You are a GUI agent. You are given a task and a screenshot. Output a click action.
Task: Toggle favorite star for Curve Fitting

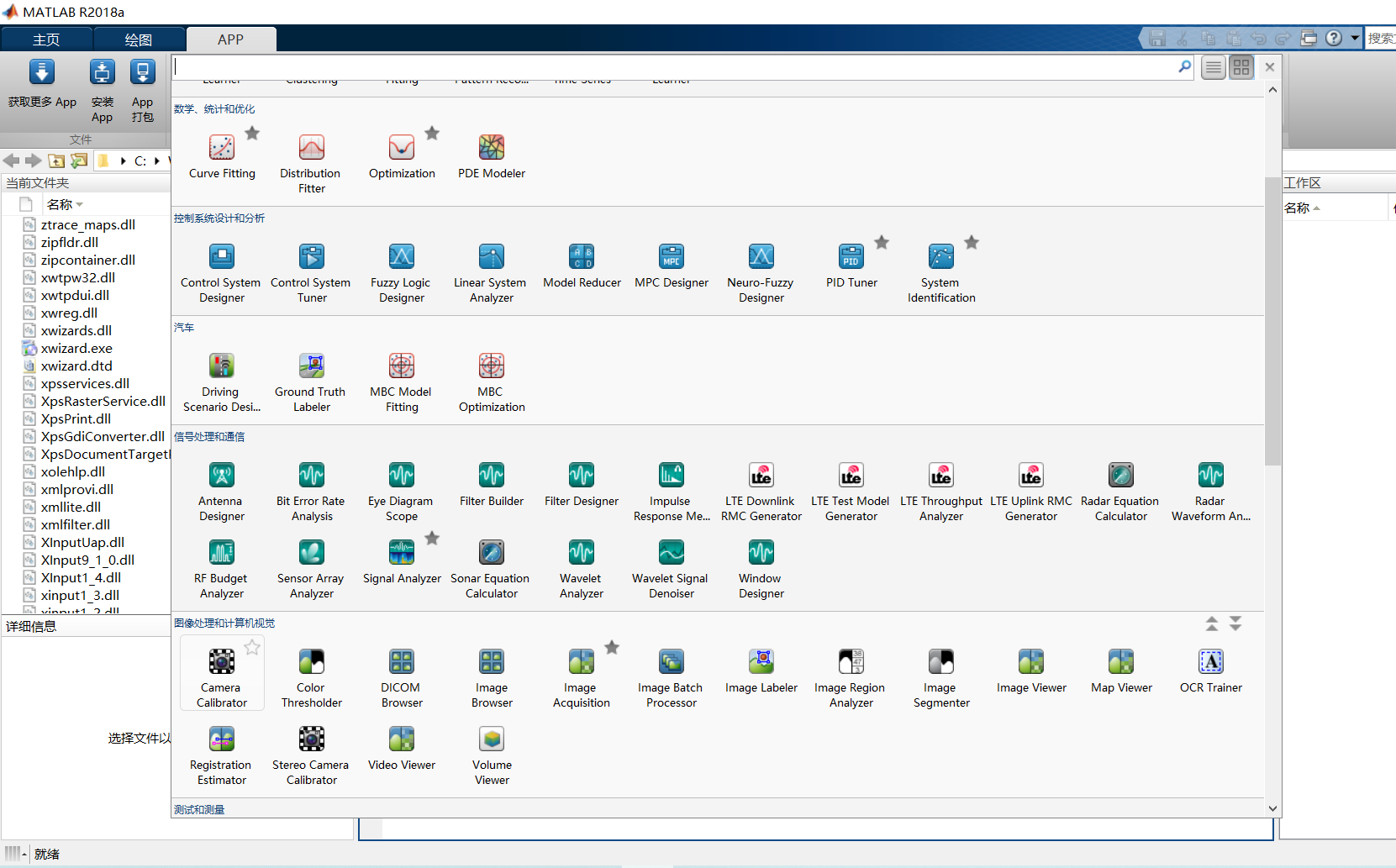coord(252,133)
